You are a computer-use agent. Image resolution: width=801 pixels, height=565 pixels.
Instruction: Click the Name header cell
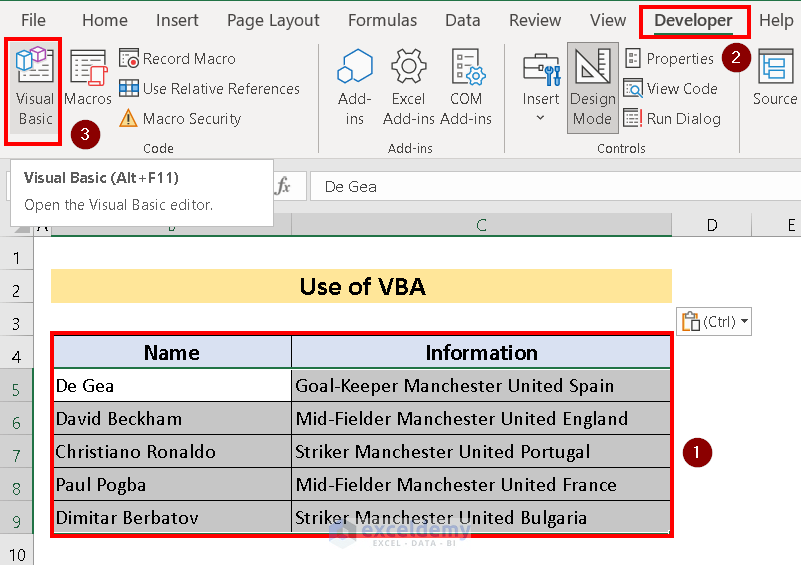[x=172, y=352]
